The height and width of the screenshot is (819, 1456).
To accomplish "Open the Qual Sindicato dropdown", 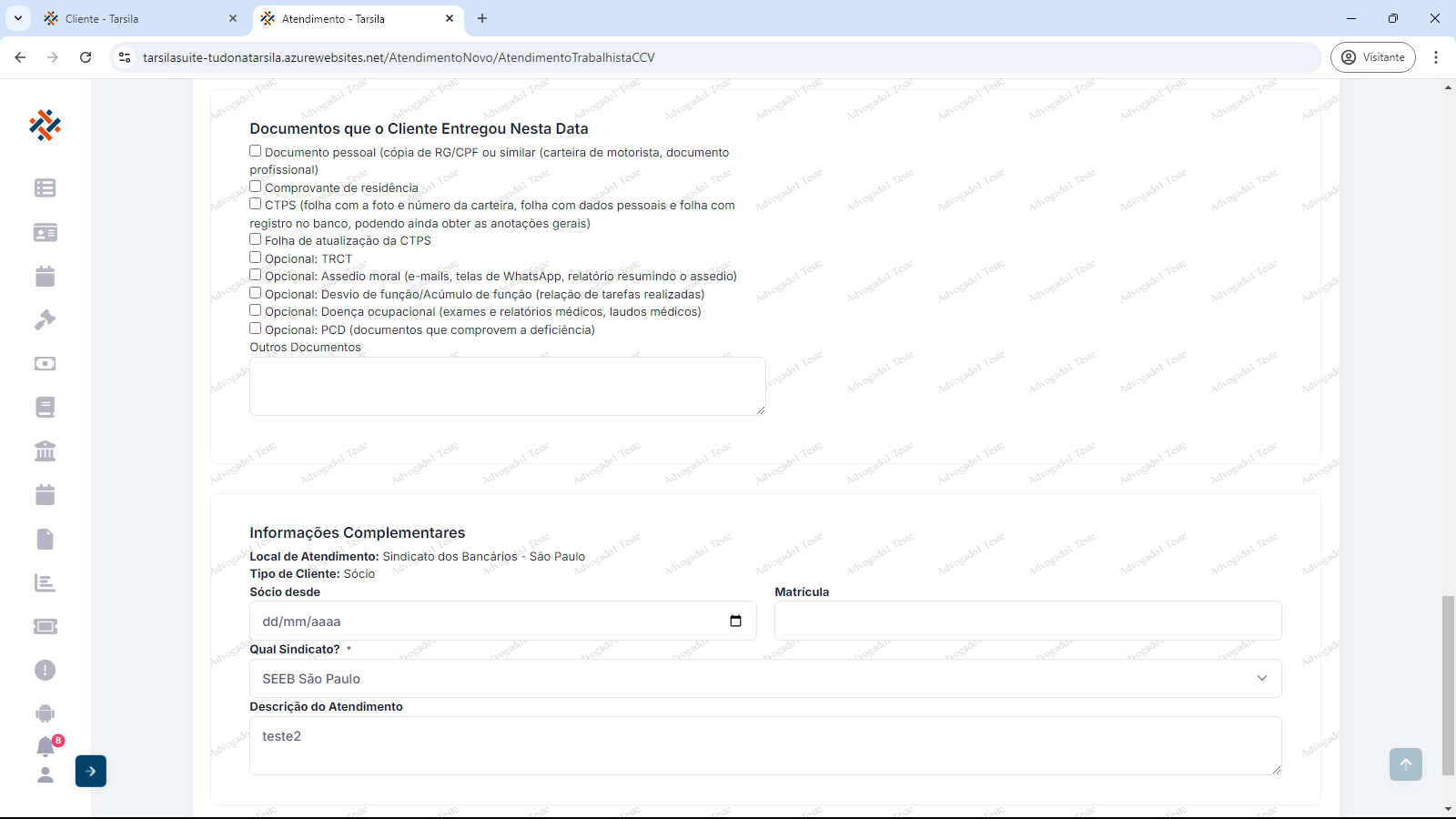I will 764,679.
